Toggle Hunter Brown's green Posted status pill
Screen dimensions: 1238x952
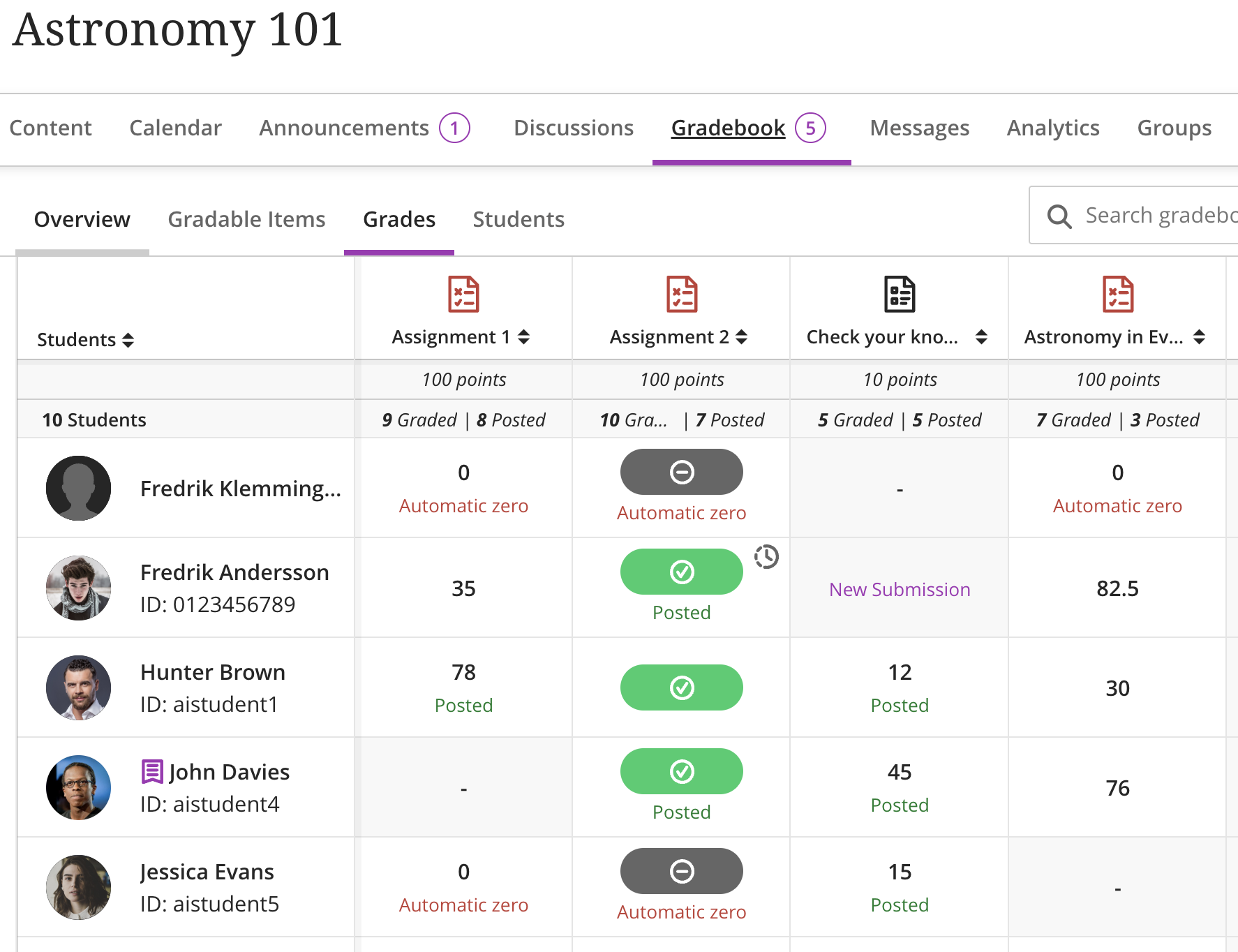pos(681,687)
